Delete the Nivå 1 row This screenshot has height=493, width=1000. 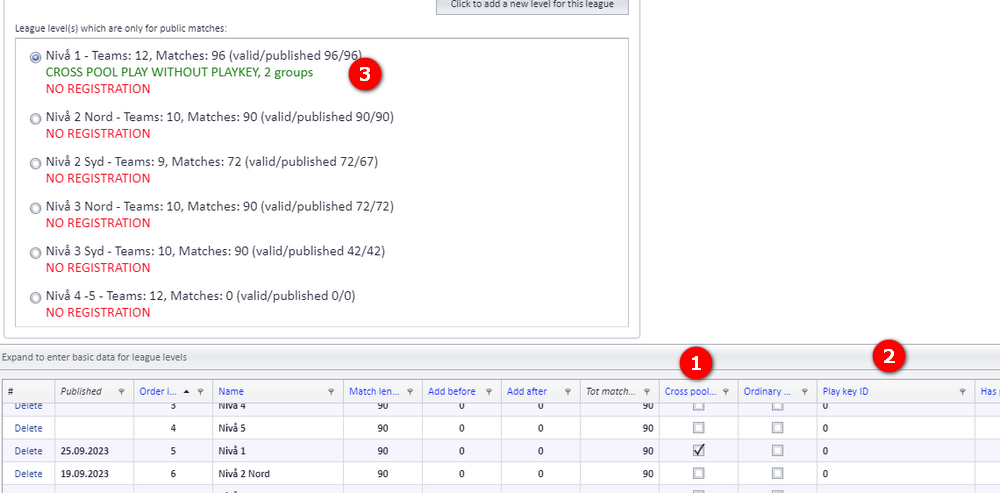coord(28,451)
